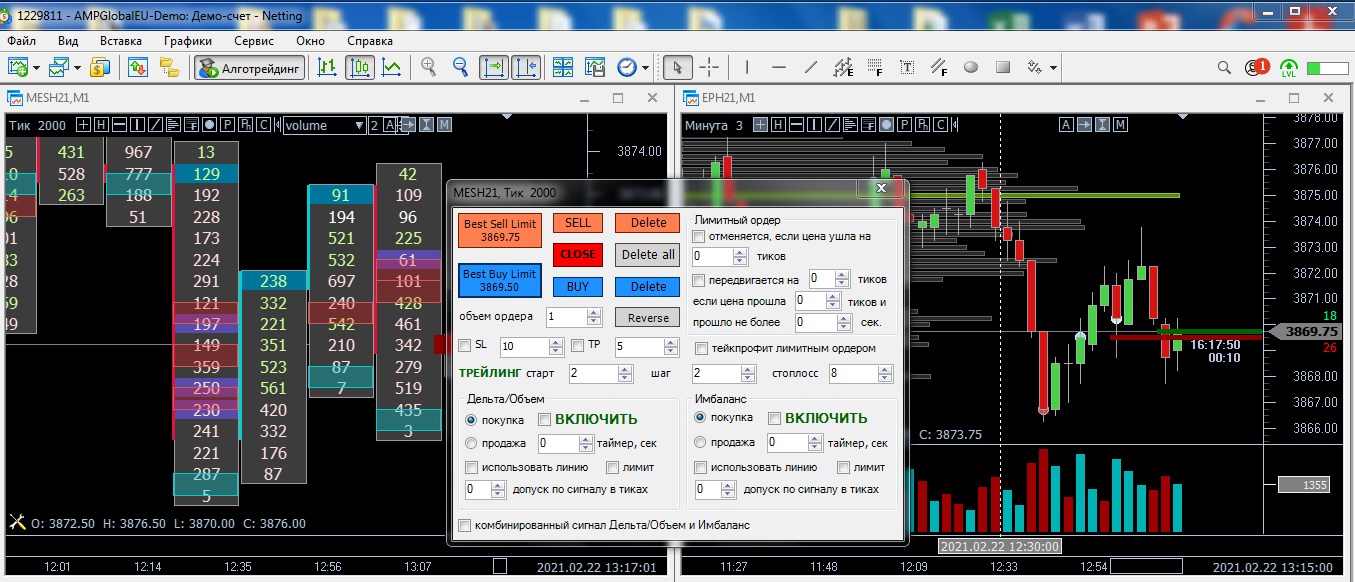Select the text label drawing tool
Screen dimensions: 1355x582
point(907,68)
